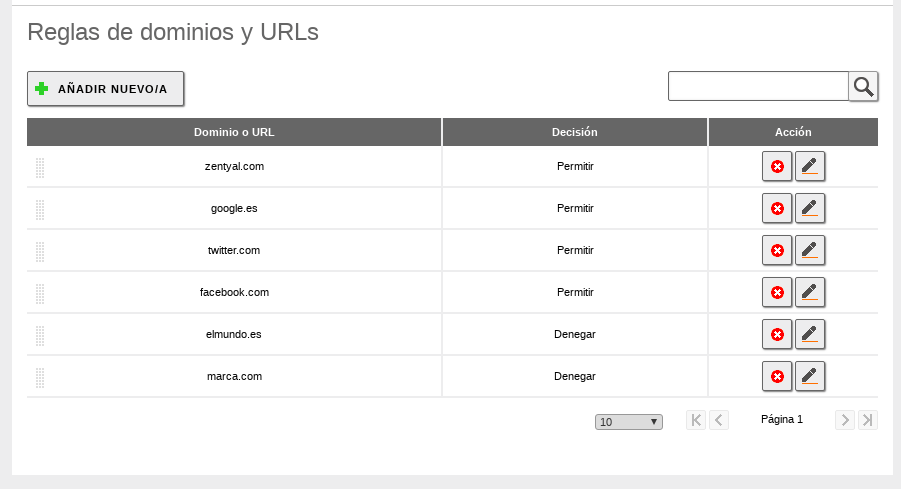
Task: Click the Página 1 page indicator
Action: pos(781,419)
